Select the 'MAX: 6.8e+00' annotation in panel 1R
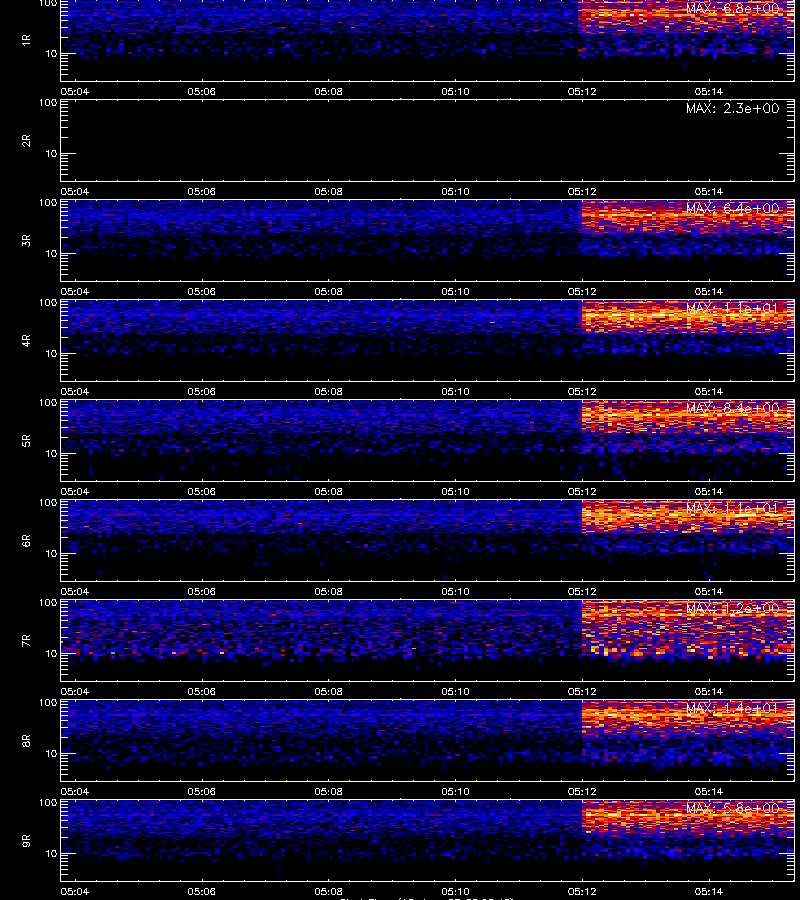800x900 pixels. [x=732, y=9]
